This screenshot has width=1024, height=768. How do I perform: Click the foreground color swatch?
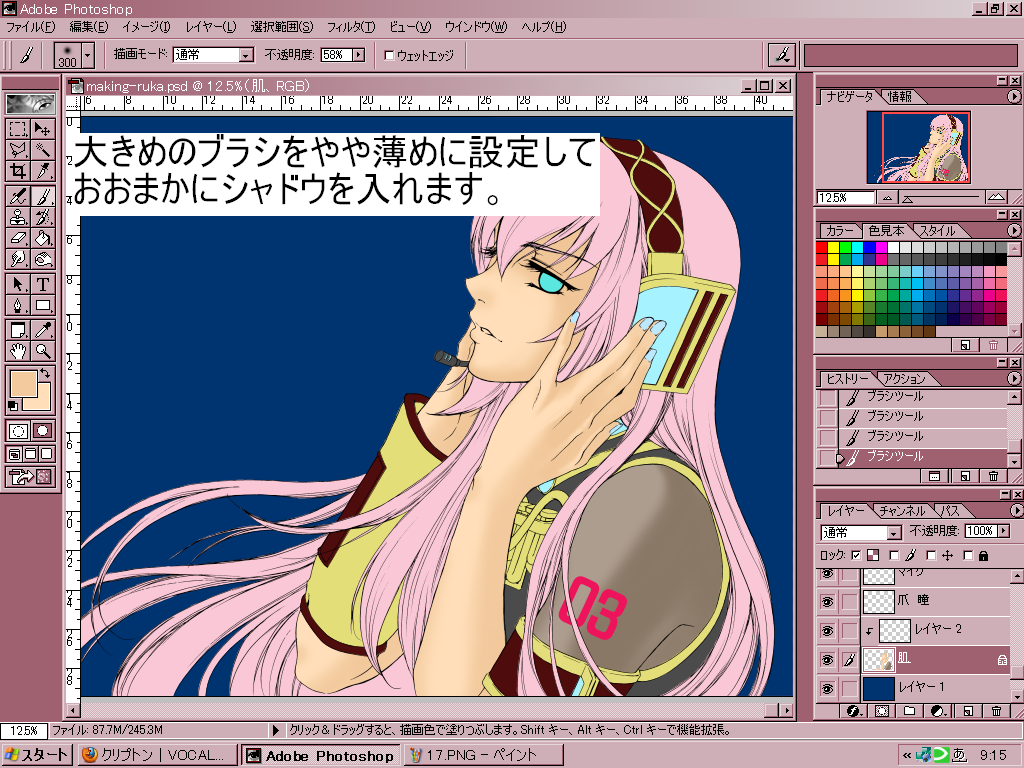[x=24, y=384]
